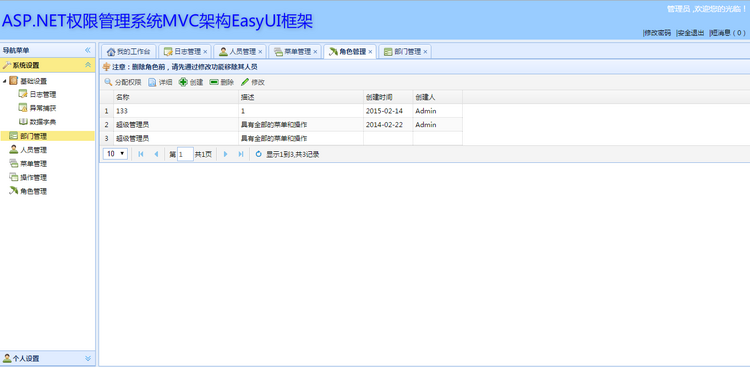Click the 菜单管理 tab icon
This screenshot has height=367, width=750.
(x=278, y=52)
